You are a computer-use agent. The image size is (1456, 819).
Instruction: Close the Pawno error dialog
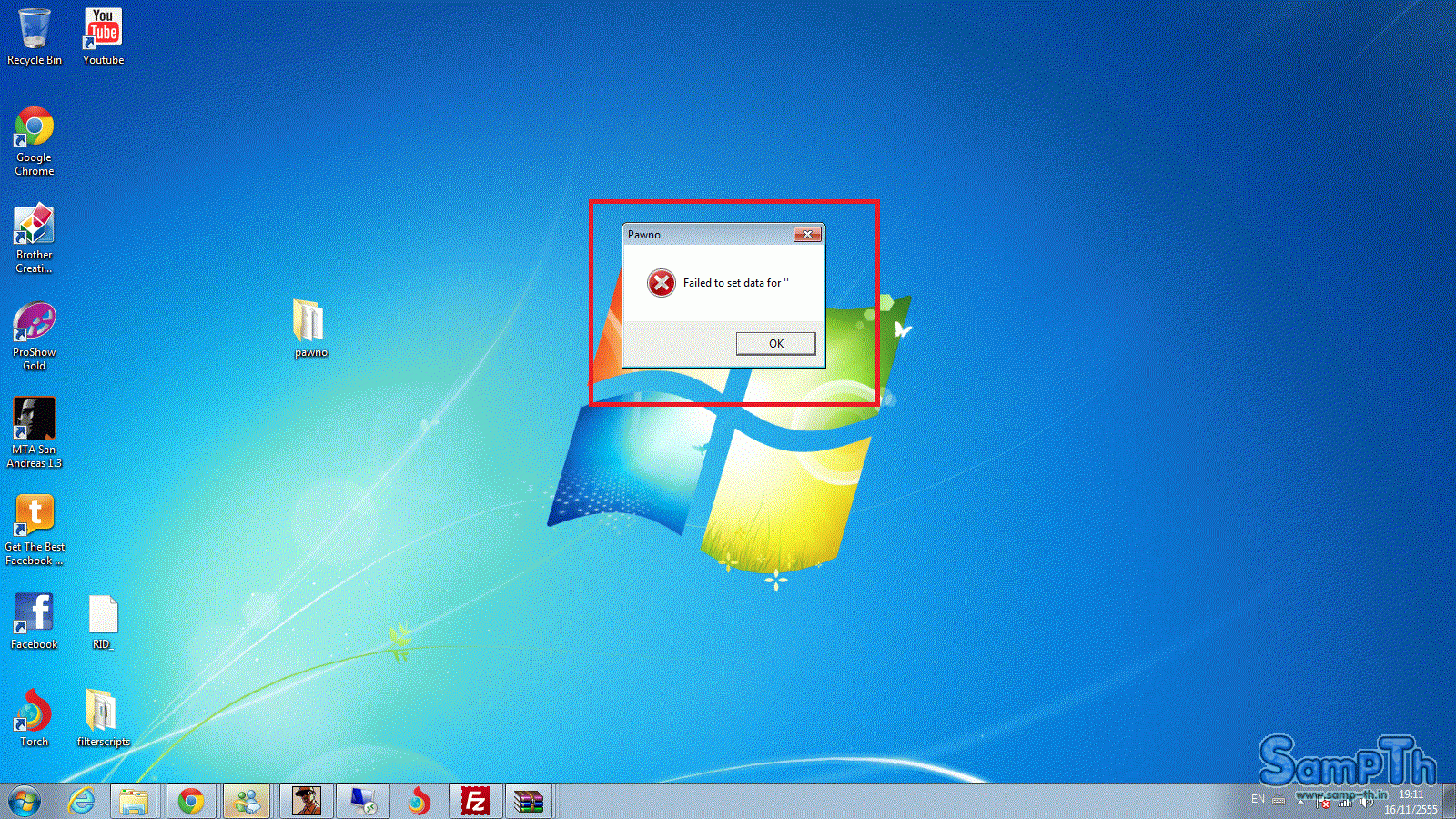coord(807,235)
